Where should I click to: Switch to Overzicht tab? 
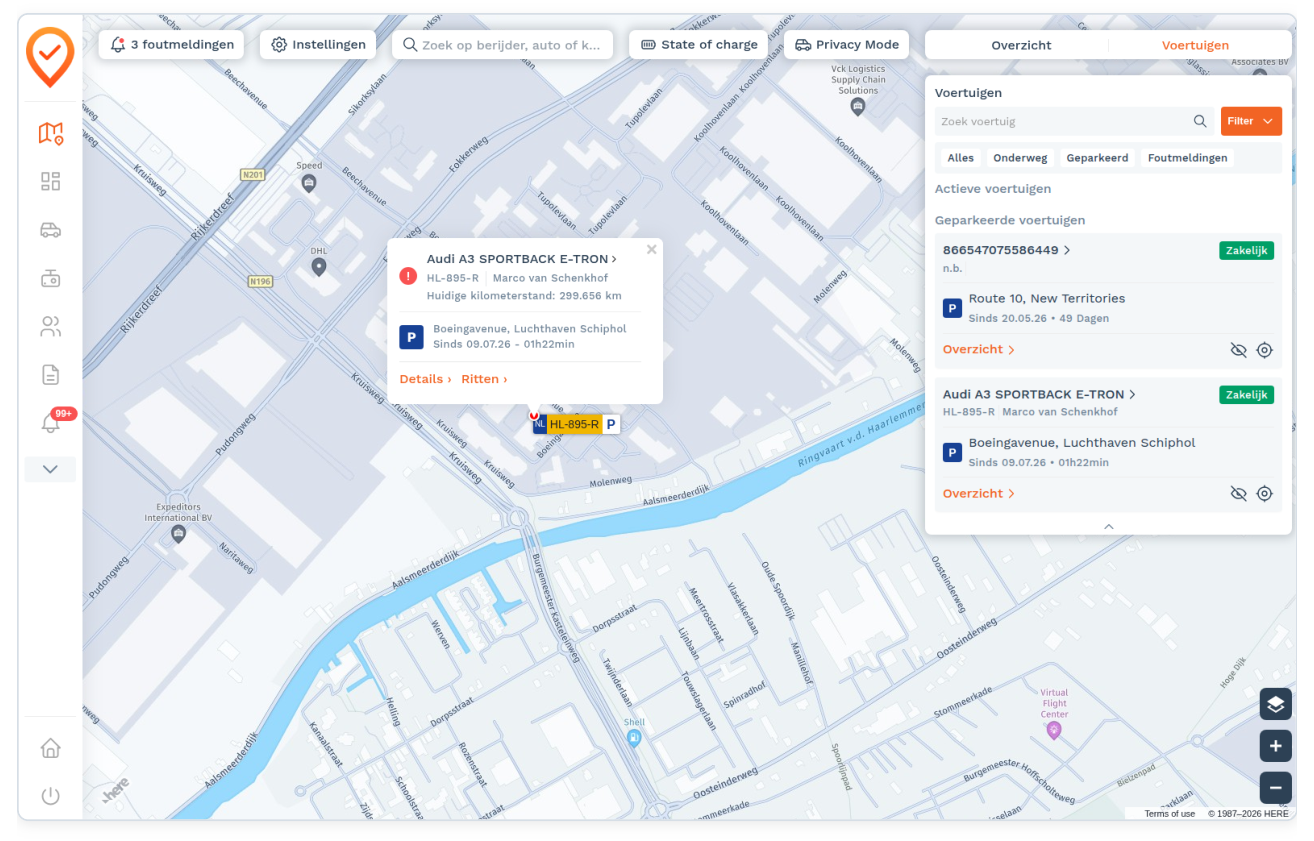point(1021,45)
